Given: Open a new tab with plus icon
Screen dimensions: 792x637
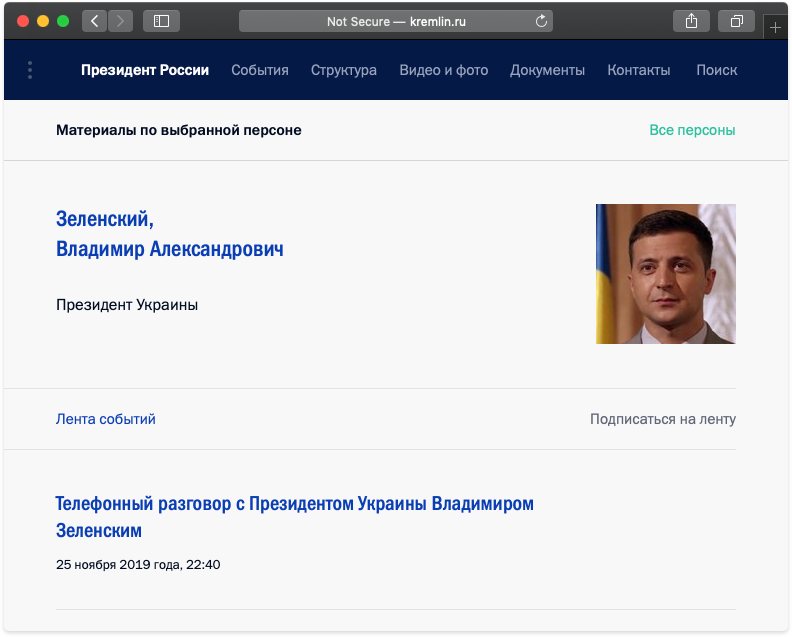Looking at the screenshot, I should [776, 27].
